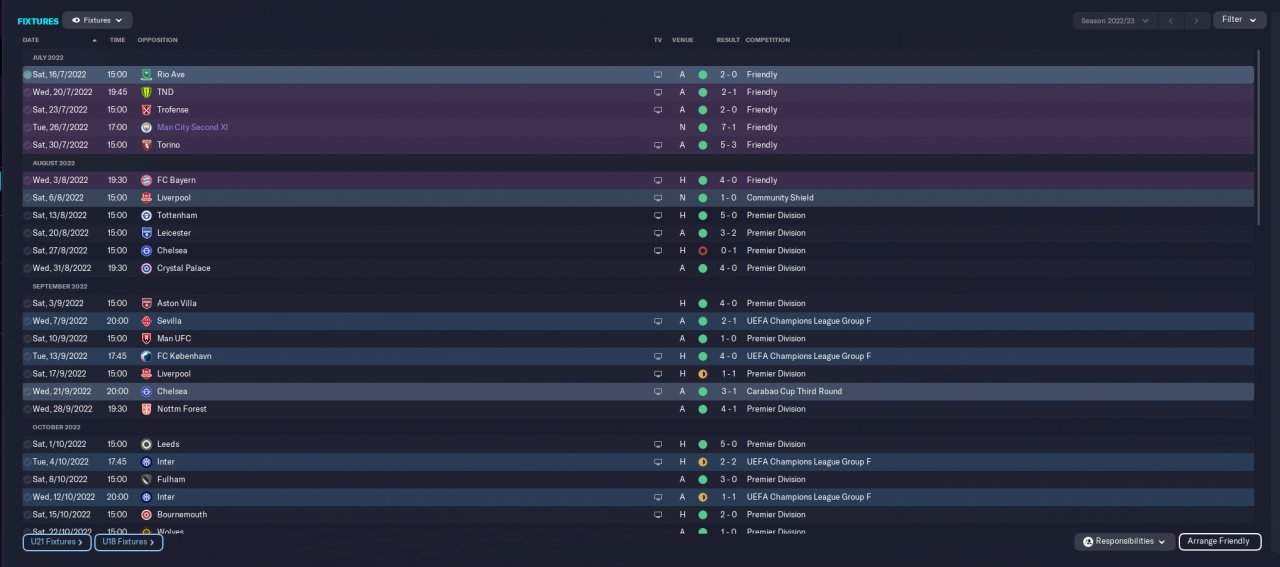Screen dimensions: 1280x567
Task: Click the Arrange Friendly button
Action: [x=1220, y=541]
